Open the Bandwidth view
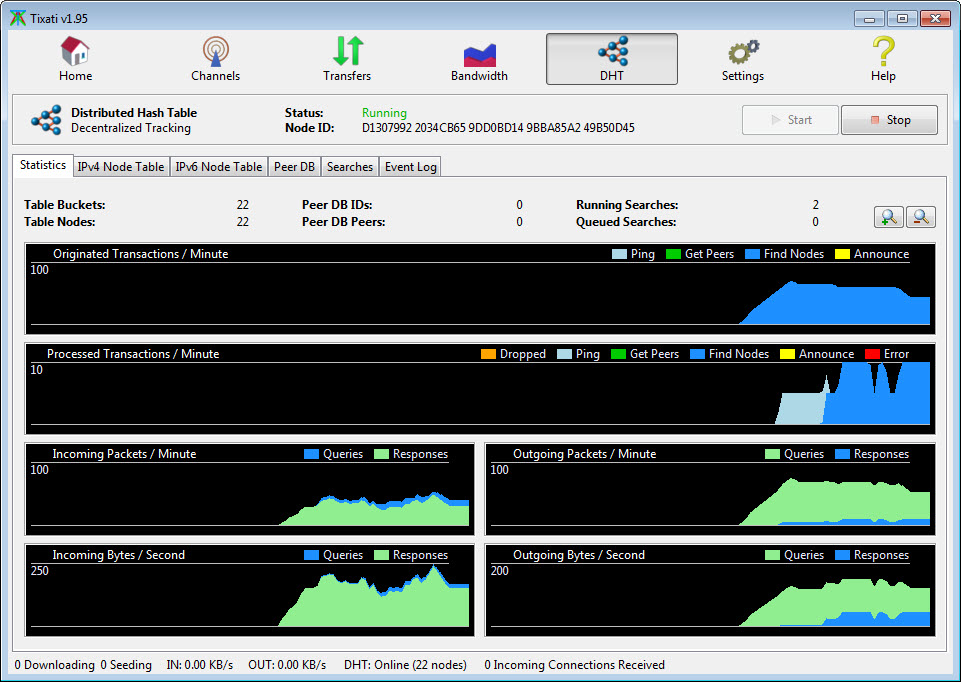This screenshot has height=682, width=961. coord(479,59)
